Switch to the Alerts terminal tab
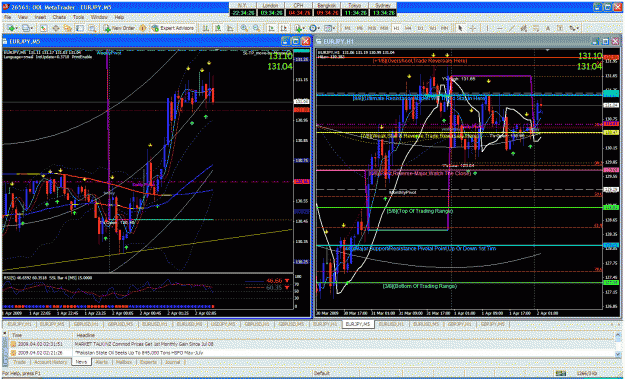Image resolution: width=625 pixels, height=379 pixels. pos(102,362)
